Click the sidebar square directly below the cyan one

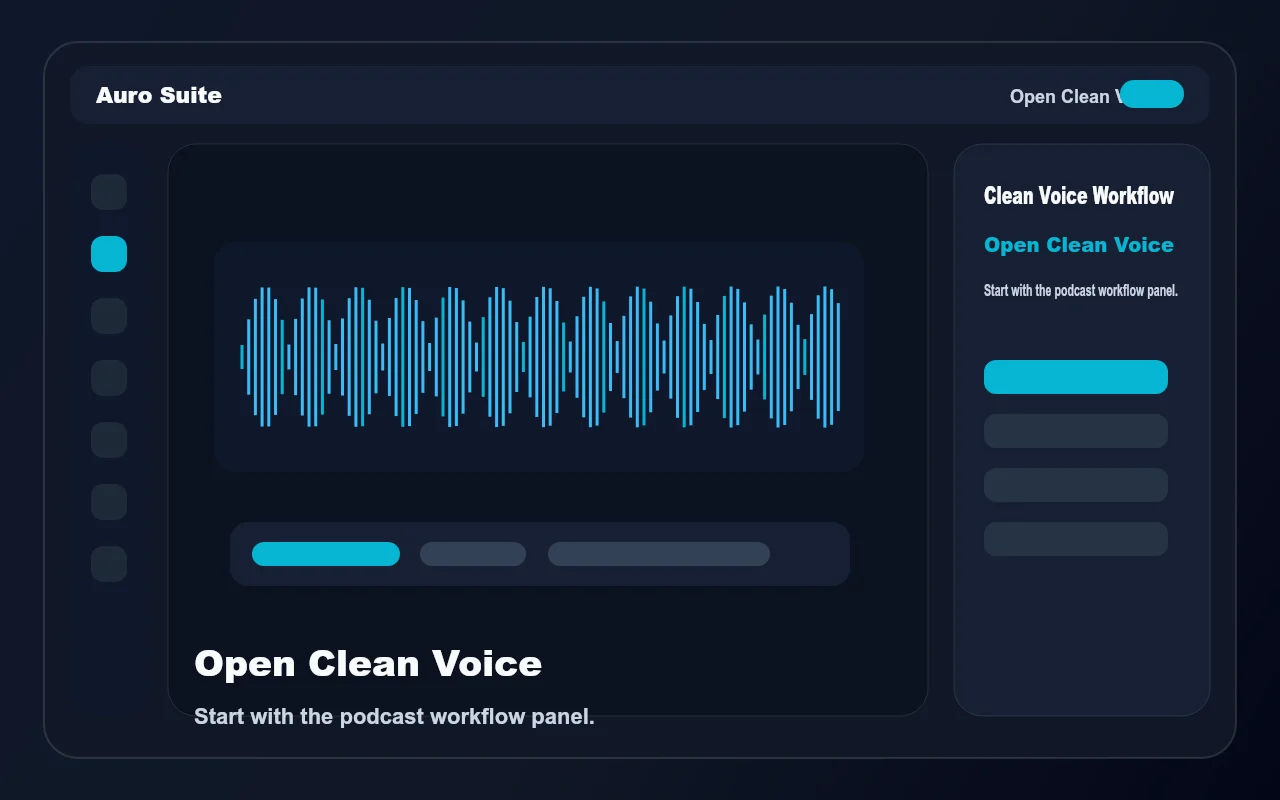(109, 316)
